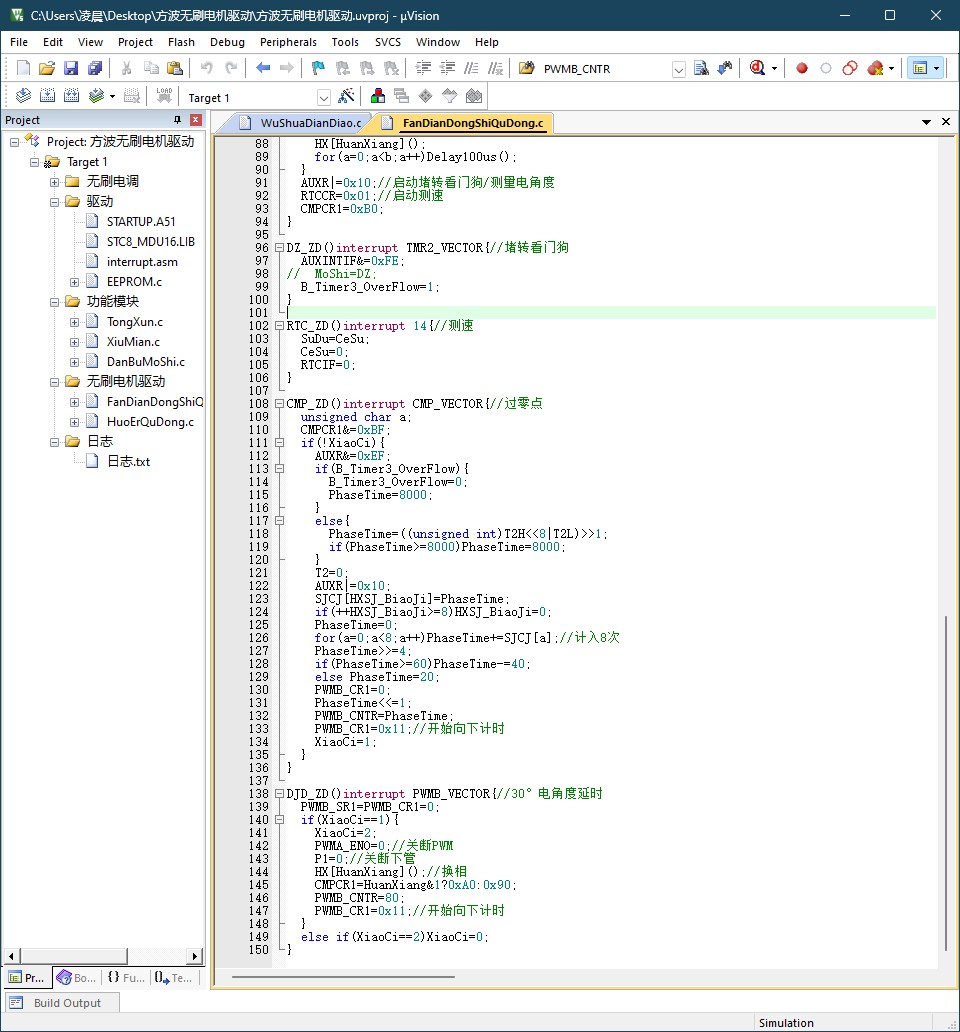Expand the 无刷电调 folder in project tree
The height and width of the screenshot is (1032, 960).
(55, 182)
